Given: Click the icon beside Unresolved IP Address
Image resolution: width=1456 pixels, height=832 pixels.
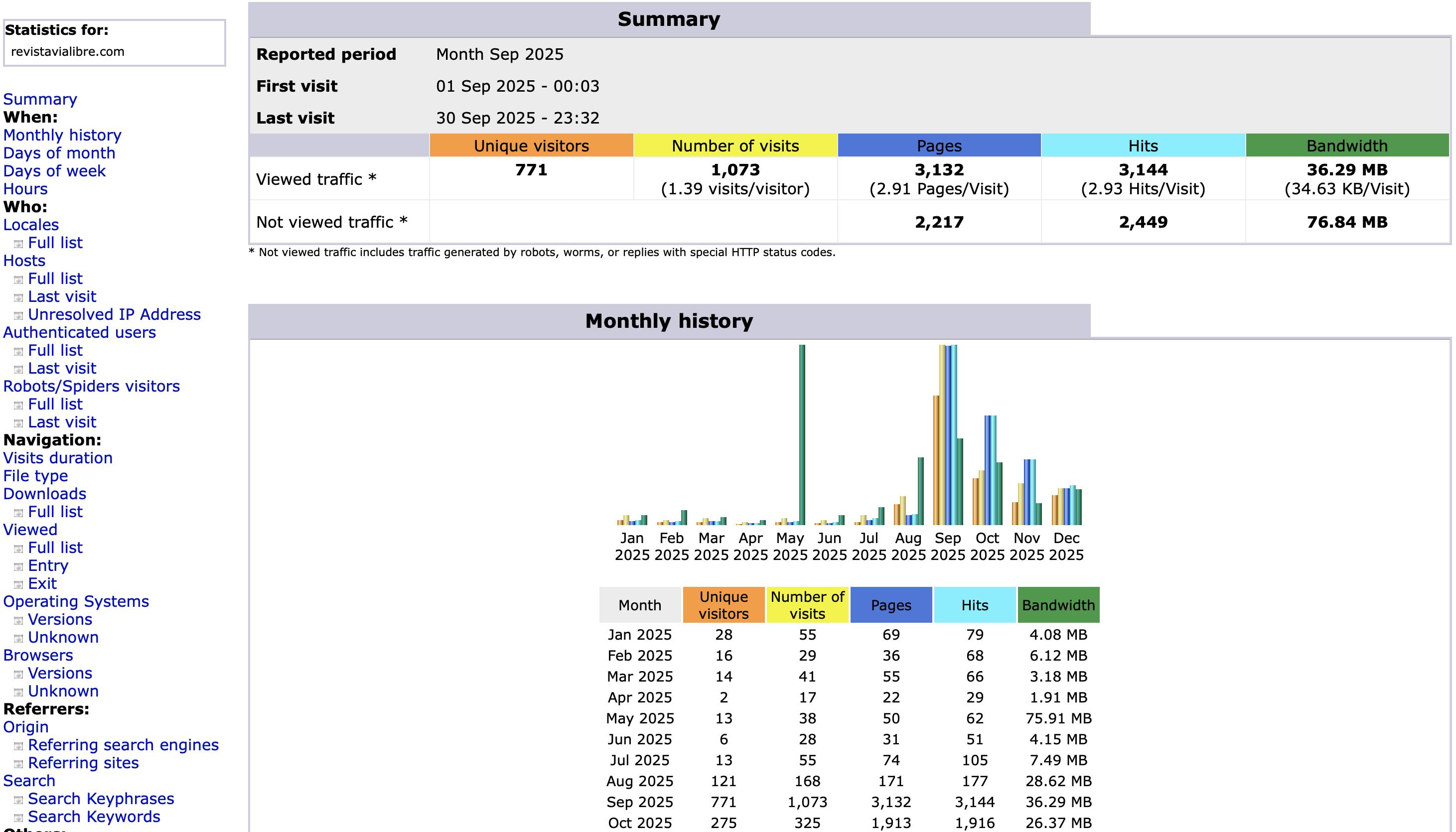Looking at the screenshot, I should 18,315.
